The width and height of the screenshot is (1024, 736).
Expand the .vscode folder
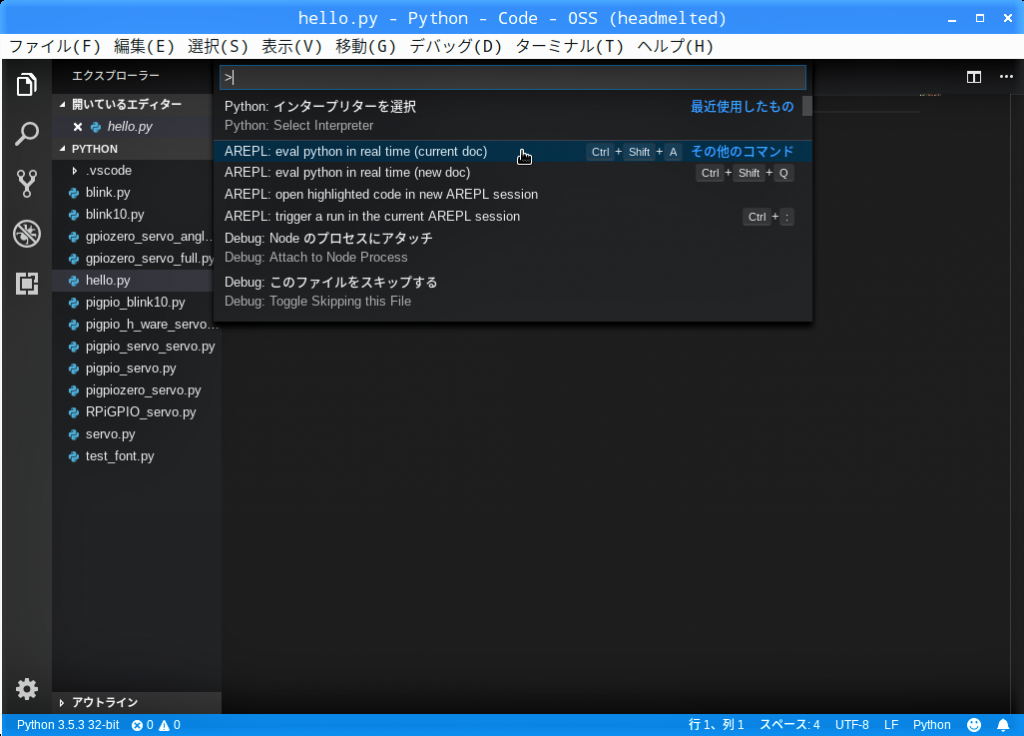pyautogui.click(x=108, y=170)
